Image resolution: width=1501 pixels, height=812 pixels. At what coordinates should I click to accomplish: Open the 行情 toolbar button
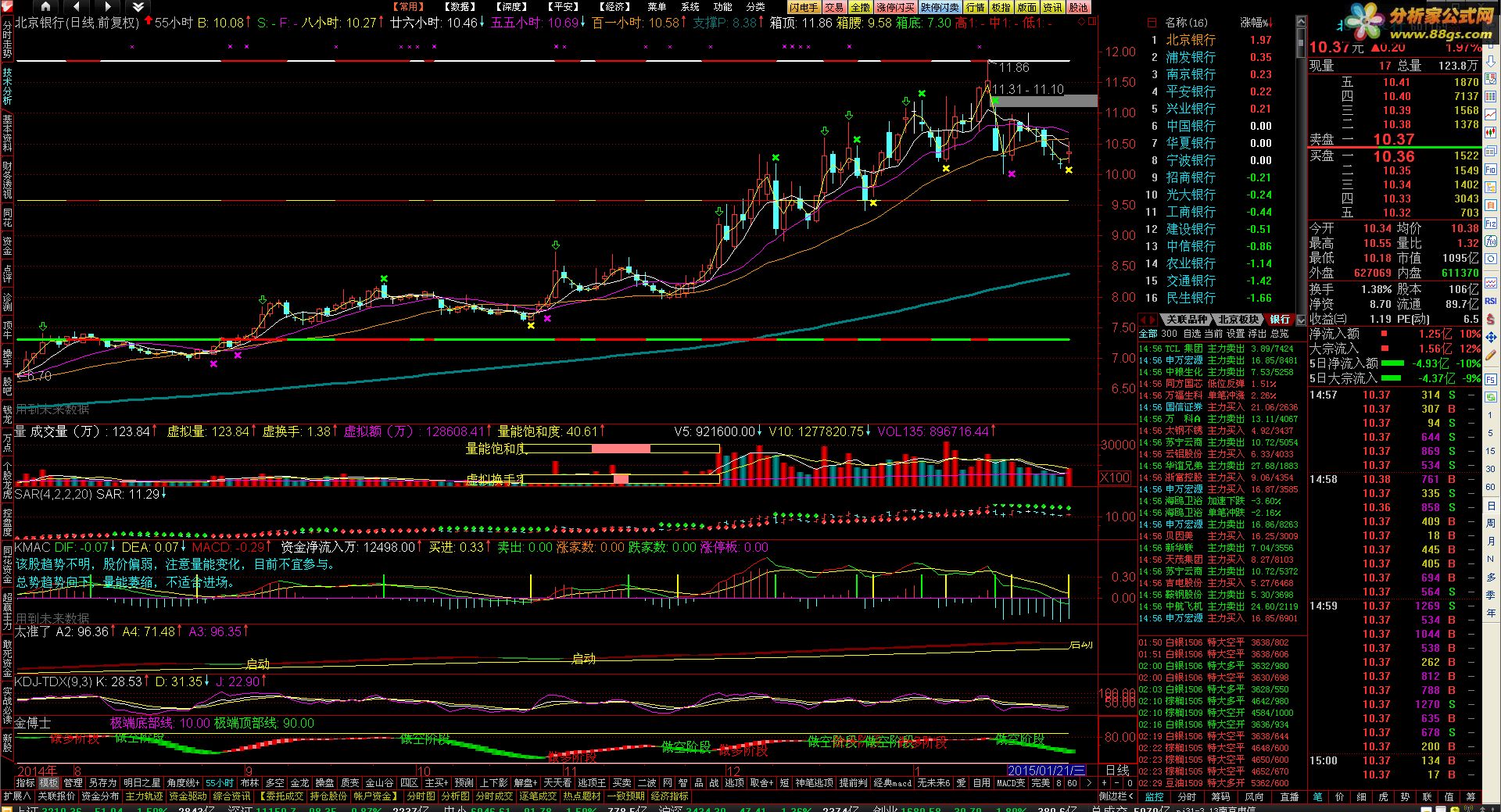[x=976, y=7]
